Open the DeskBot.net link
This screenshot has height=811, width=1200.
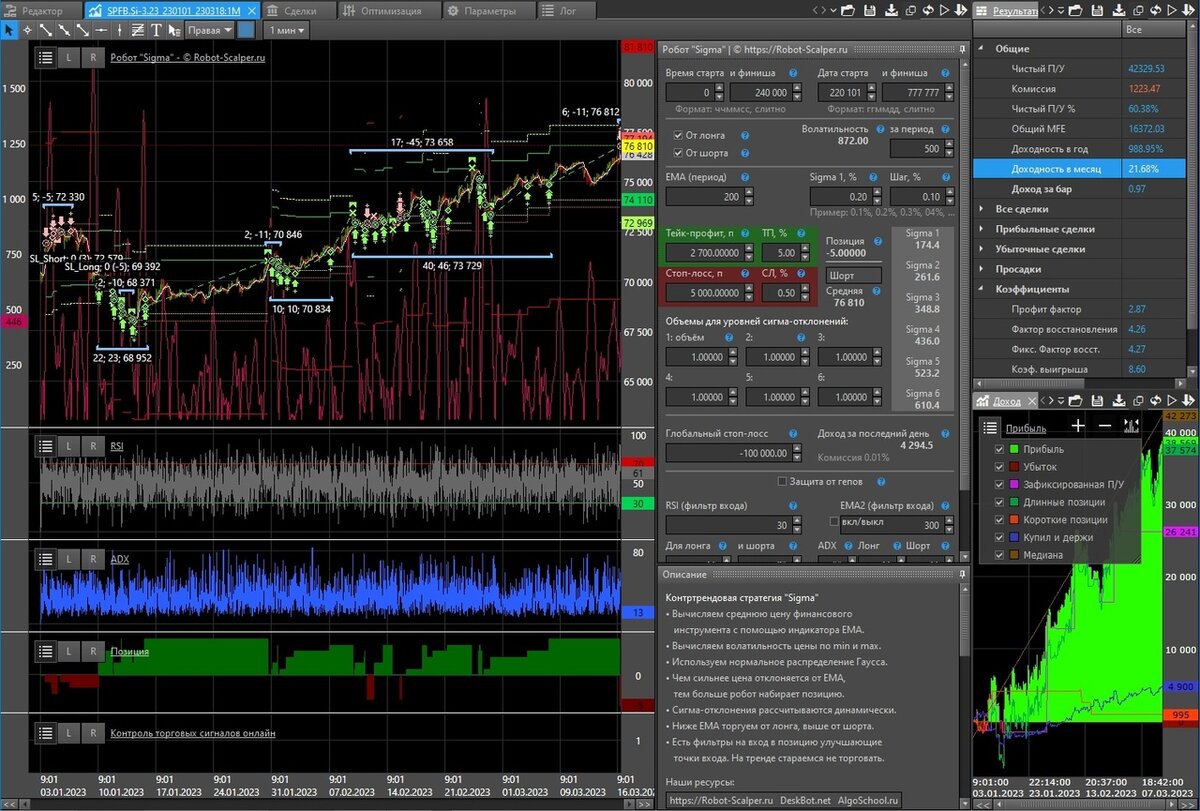coord(805,800)
